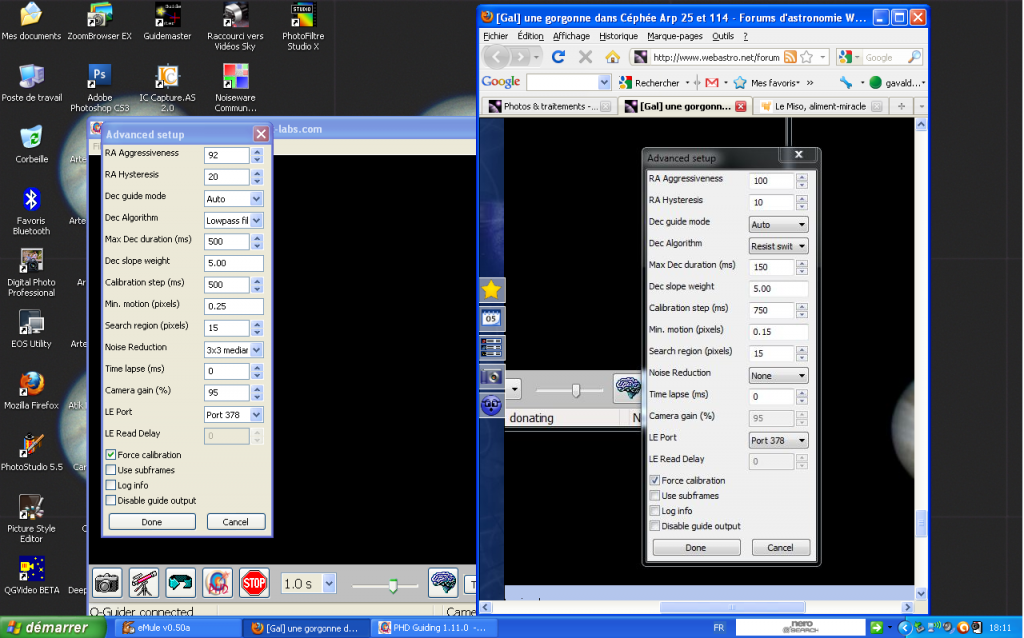This screenshot has width=1024, height=638.
Task: Click the RA Aggressiveness field showing 92
Action: pyautogui.click(x=227, y=155)
